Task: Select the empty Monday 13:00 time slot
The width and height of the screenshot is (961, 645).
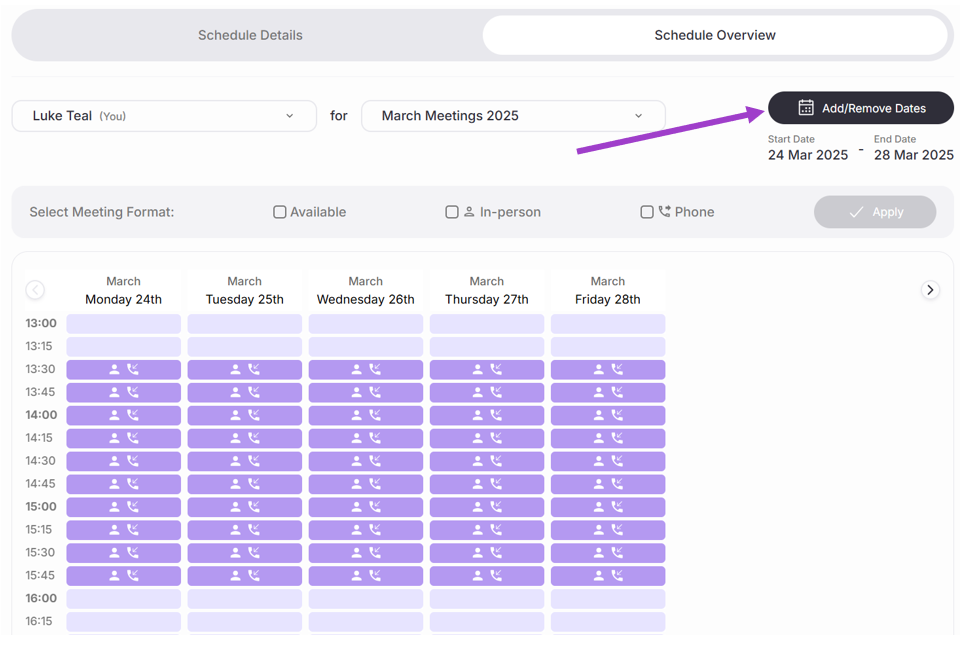Action: (124, 323)
